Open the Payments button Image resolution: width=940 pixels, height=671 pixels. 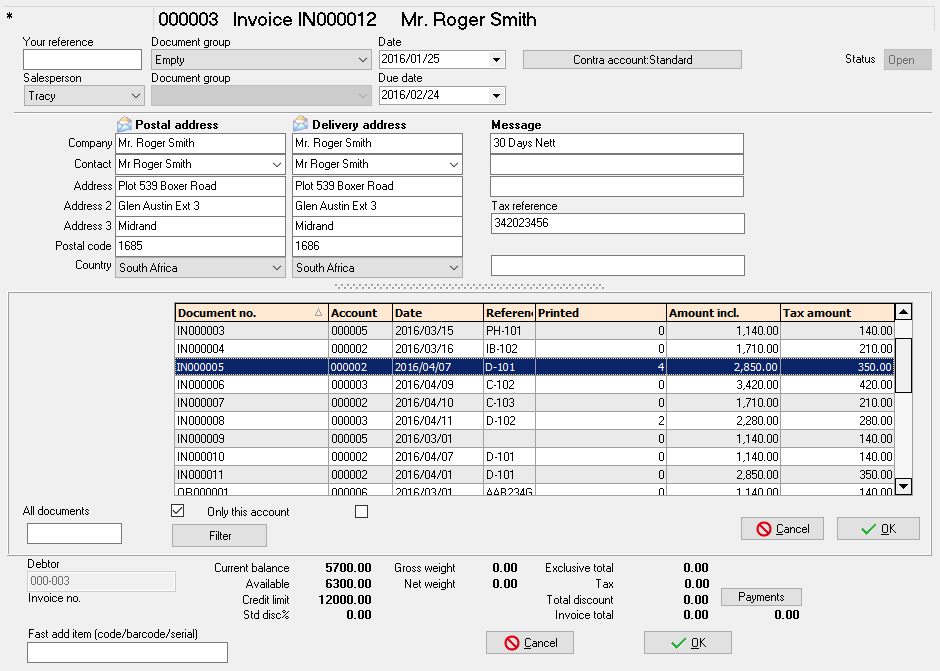(761, 597)
